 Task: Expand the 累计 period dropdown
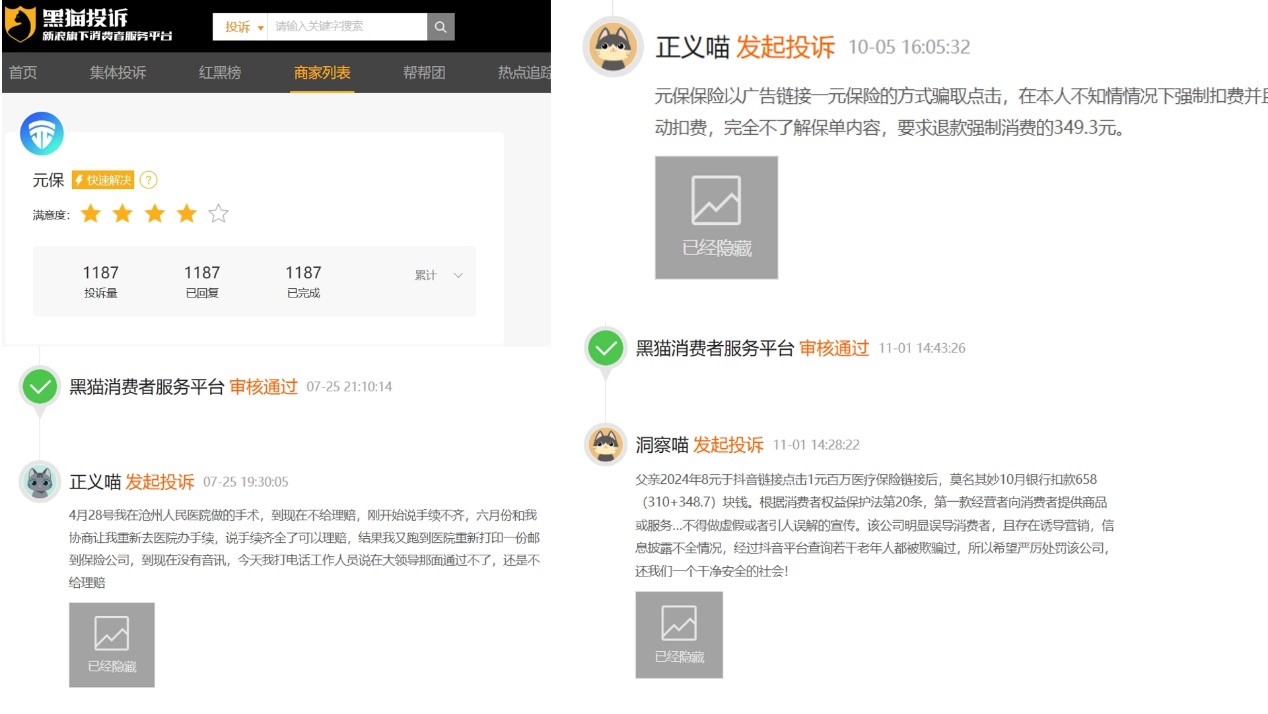[x=439, y=275]
